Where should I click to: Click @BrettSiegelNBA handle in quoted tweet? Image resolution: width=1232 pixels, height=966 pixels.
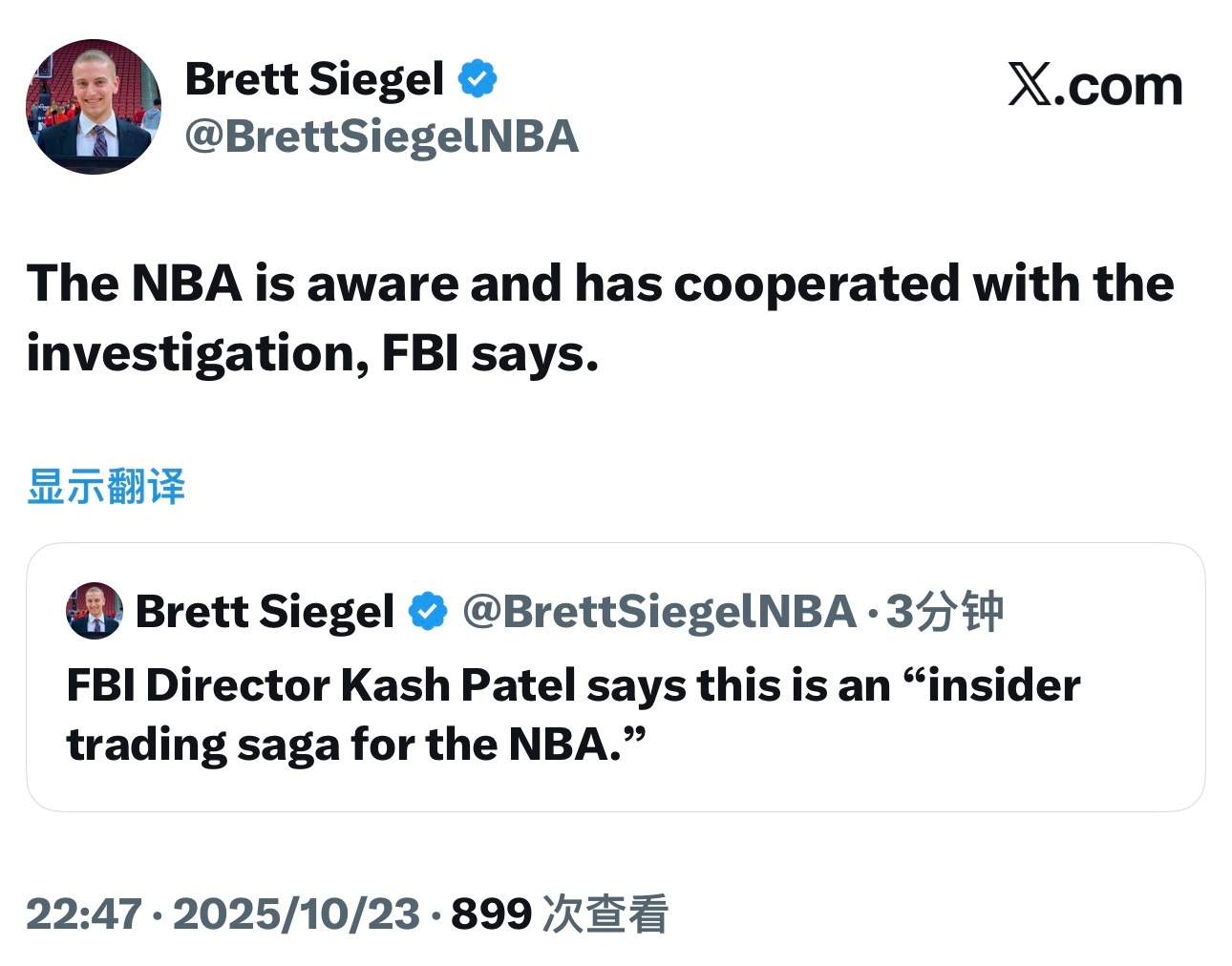(x=659, y=611)
